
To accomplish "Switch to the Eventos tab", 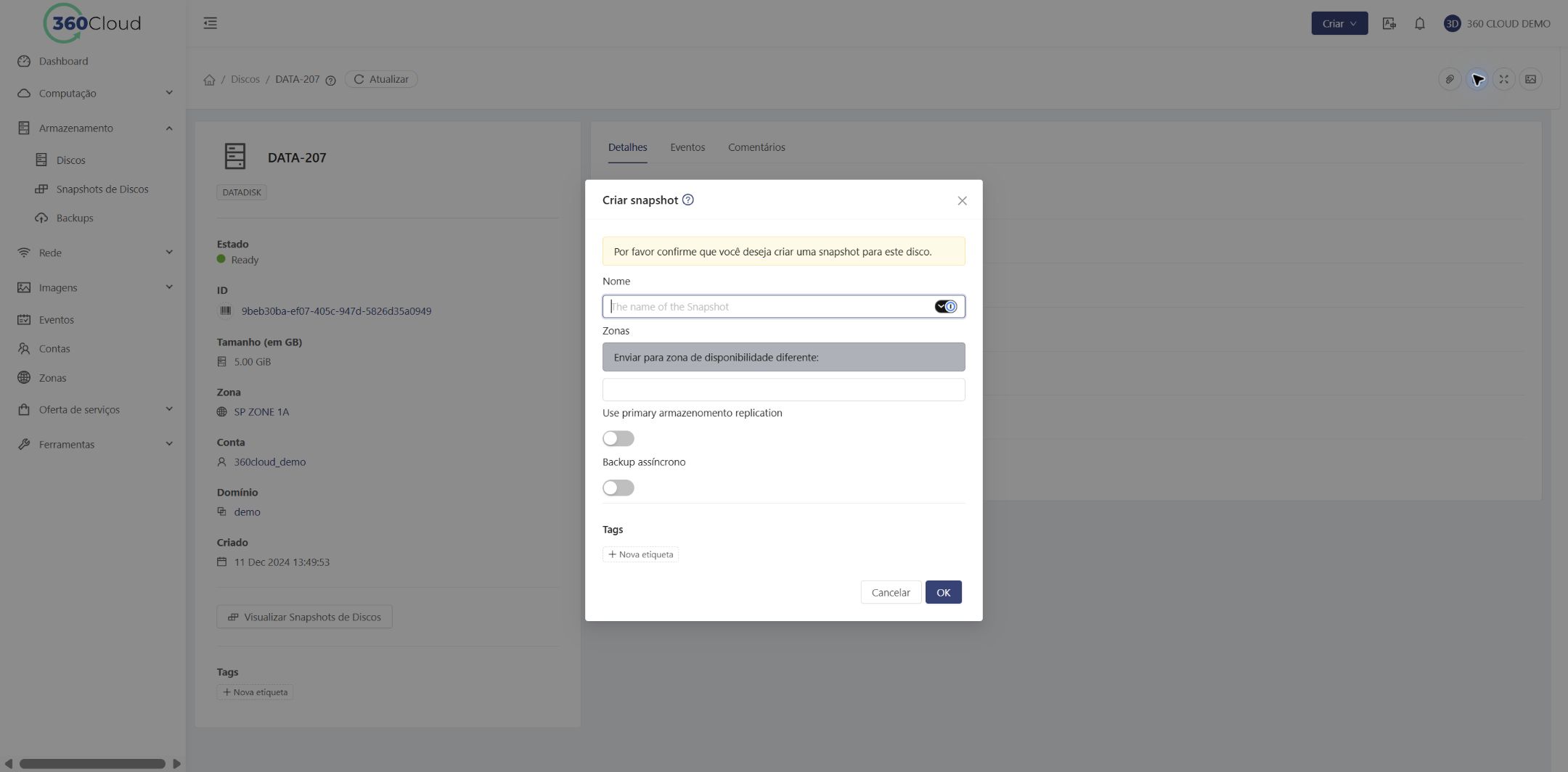I will [687, 147].
